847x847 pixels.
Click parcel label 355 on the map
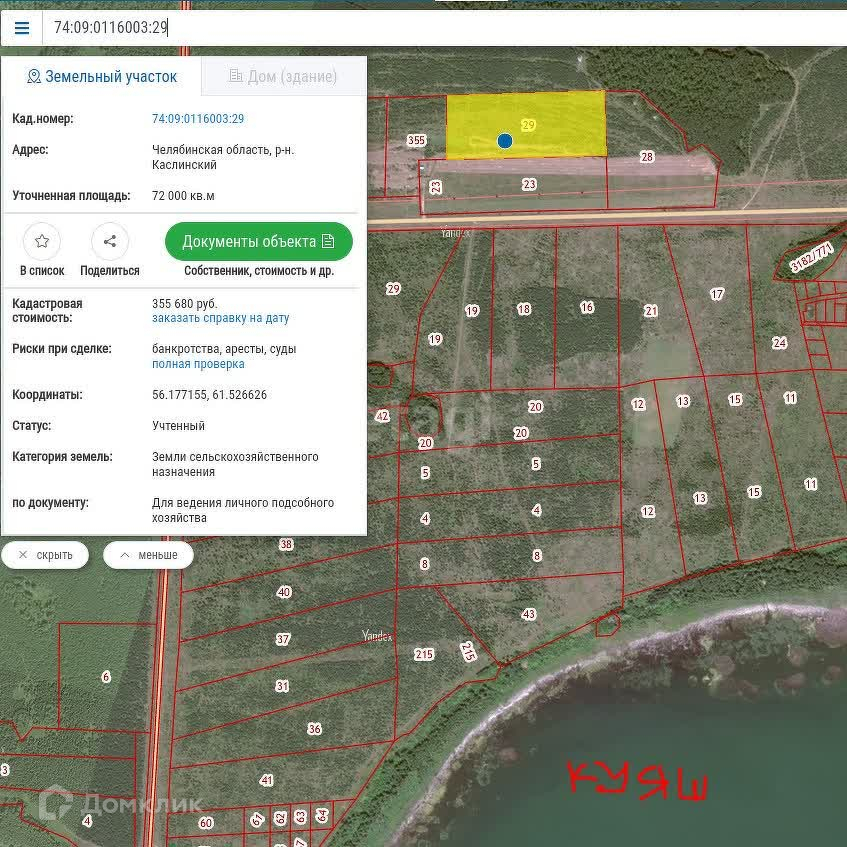417,141
